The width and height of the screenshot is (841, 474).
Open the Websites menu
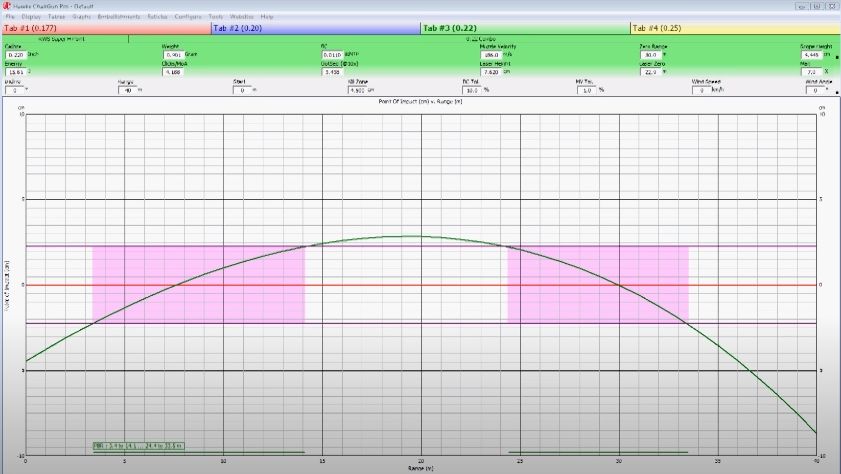point(242,17)
